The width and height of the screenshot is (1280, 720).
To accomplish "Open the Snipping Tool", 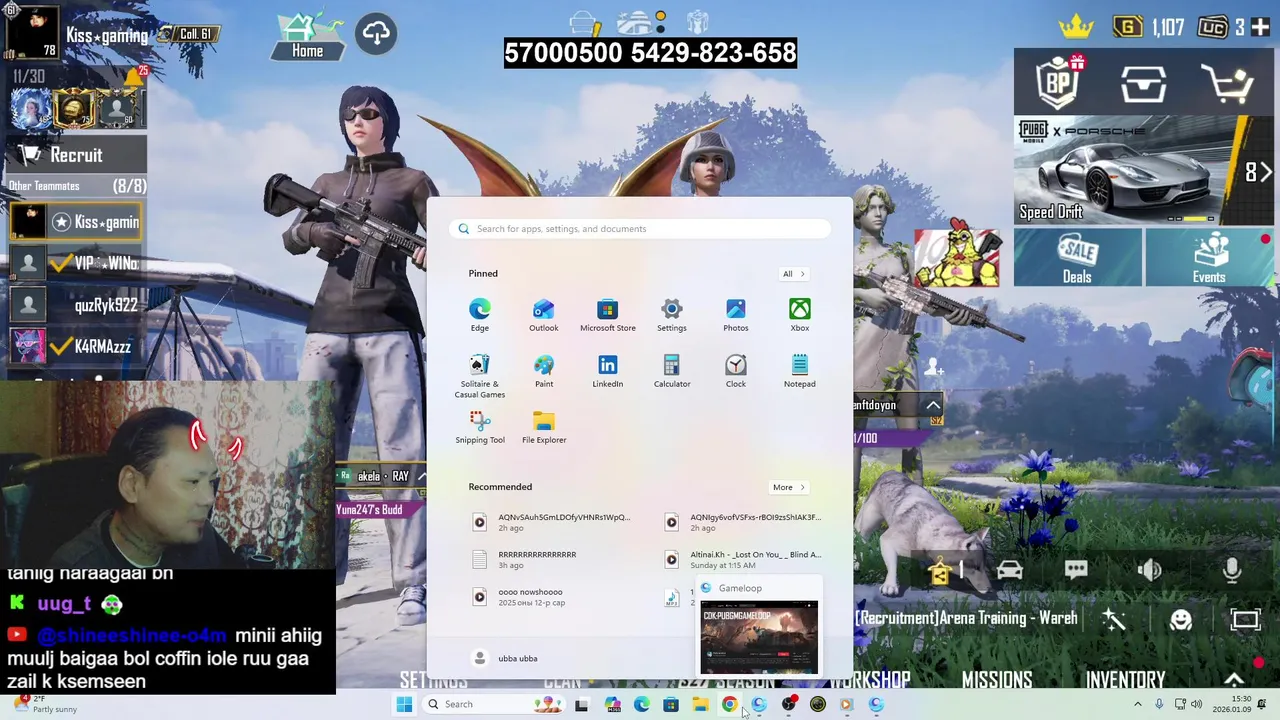I will tap(480, 427).
